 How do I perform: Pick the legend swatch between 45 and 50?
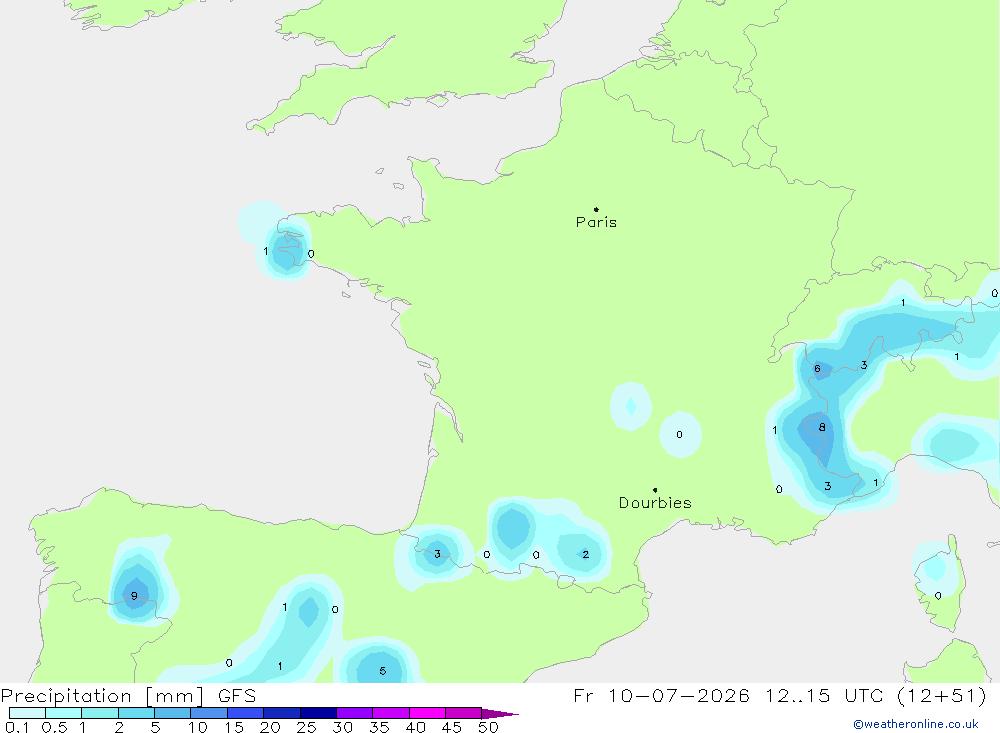click(x=464, y=713)
